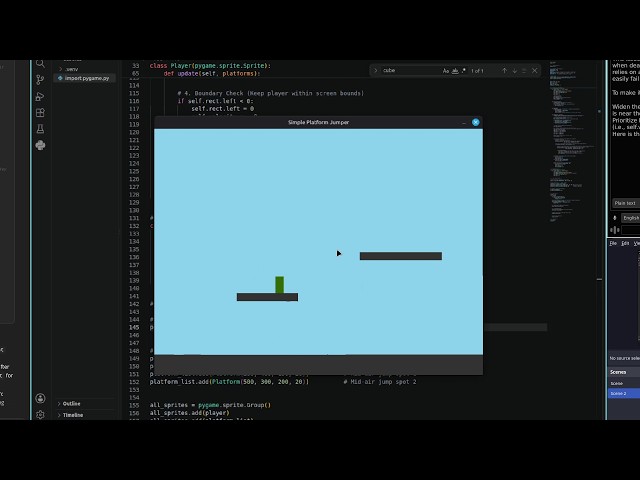Click the 'if self.rect.left < 0:' code line
The height and width of the screenshot is (480, 640).
coord(215,101)
